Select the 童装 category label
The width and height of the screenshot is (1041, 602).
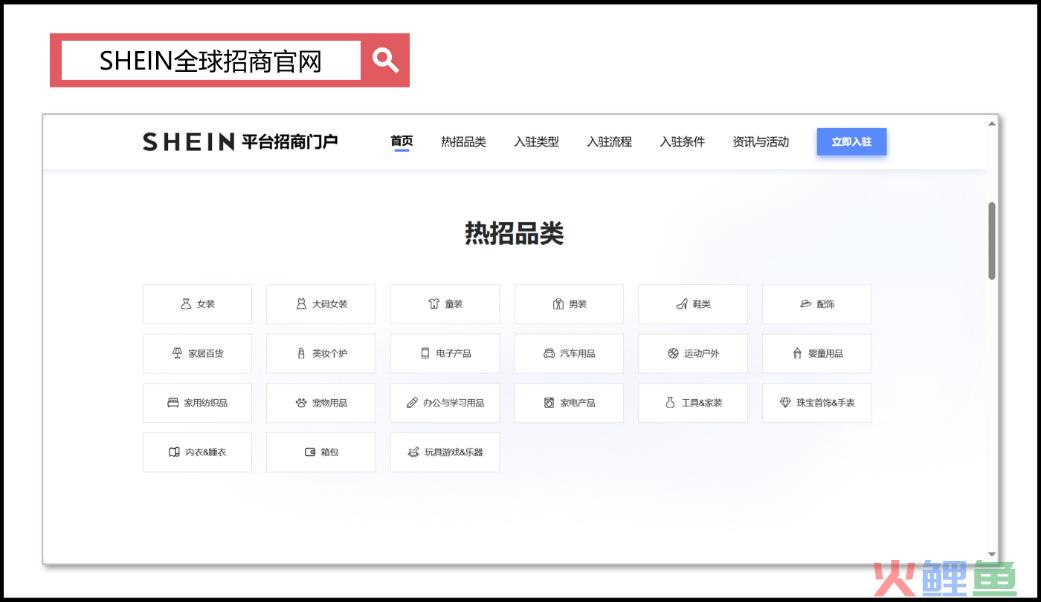coord(454,304)
